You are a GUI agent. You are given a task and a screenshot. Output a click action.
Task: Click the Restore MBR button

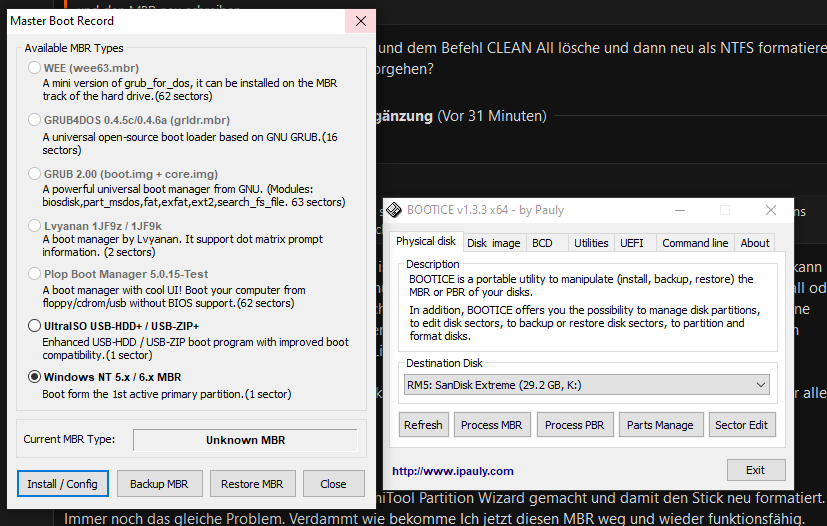(252, 484)
